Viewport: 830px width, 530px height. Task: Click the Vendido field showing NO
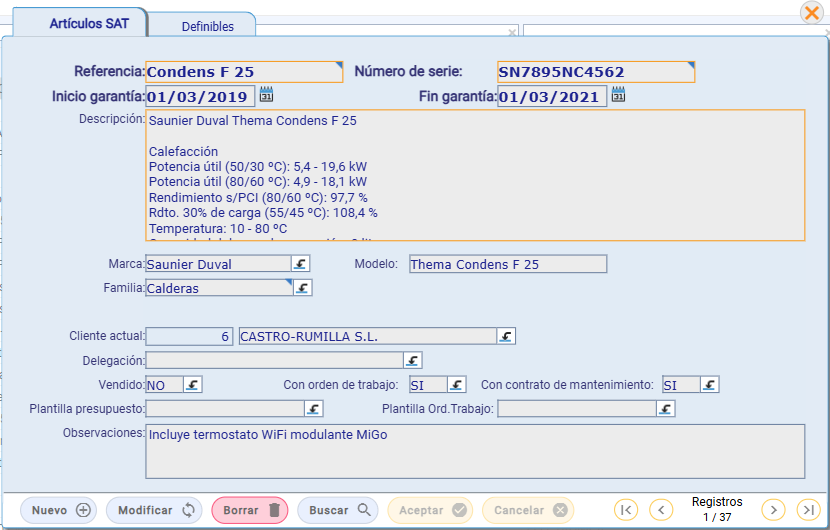(165, 384)
